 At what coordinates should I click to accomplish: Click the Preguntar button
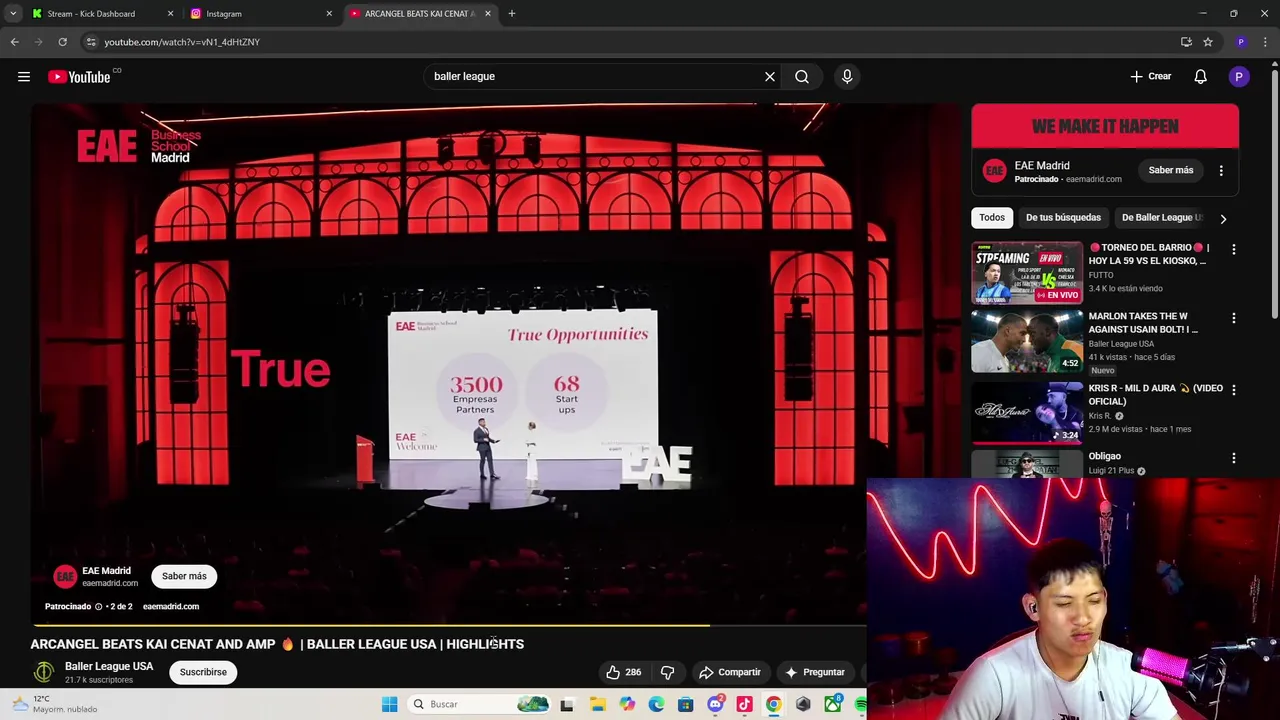click(x=815, y=672)
